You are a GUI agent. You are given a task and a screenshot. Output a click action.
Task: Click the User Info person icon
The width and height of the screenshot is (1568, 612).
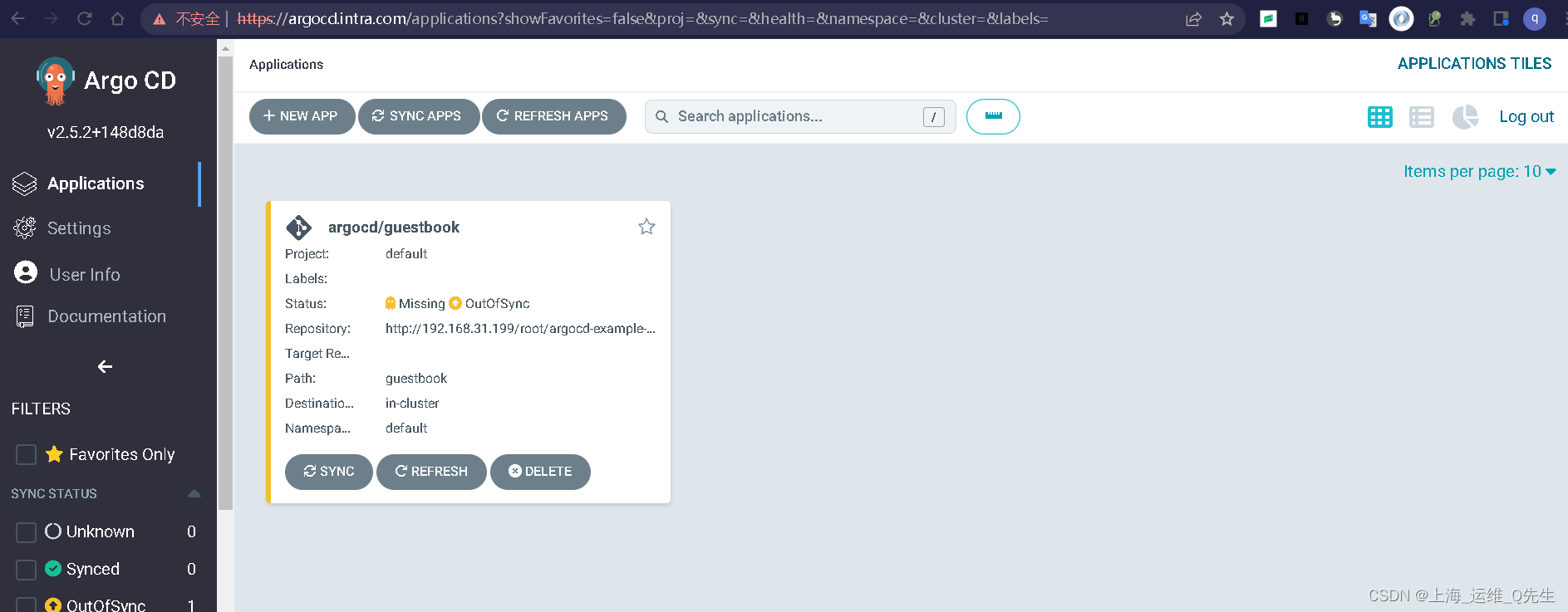(x=26, y=272)
